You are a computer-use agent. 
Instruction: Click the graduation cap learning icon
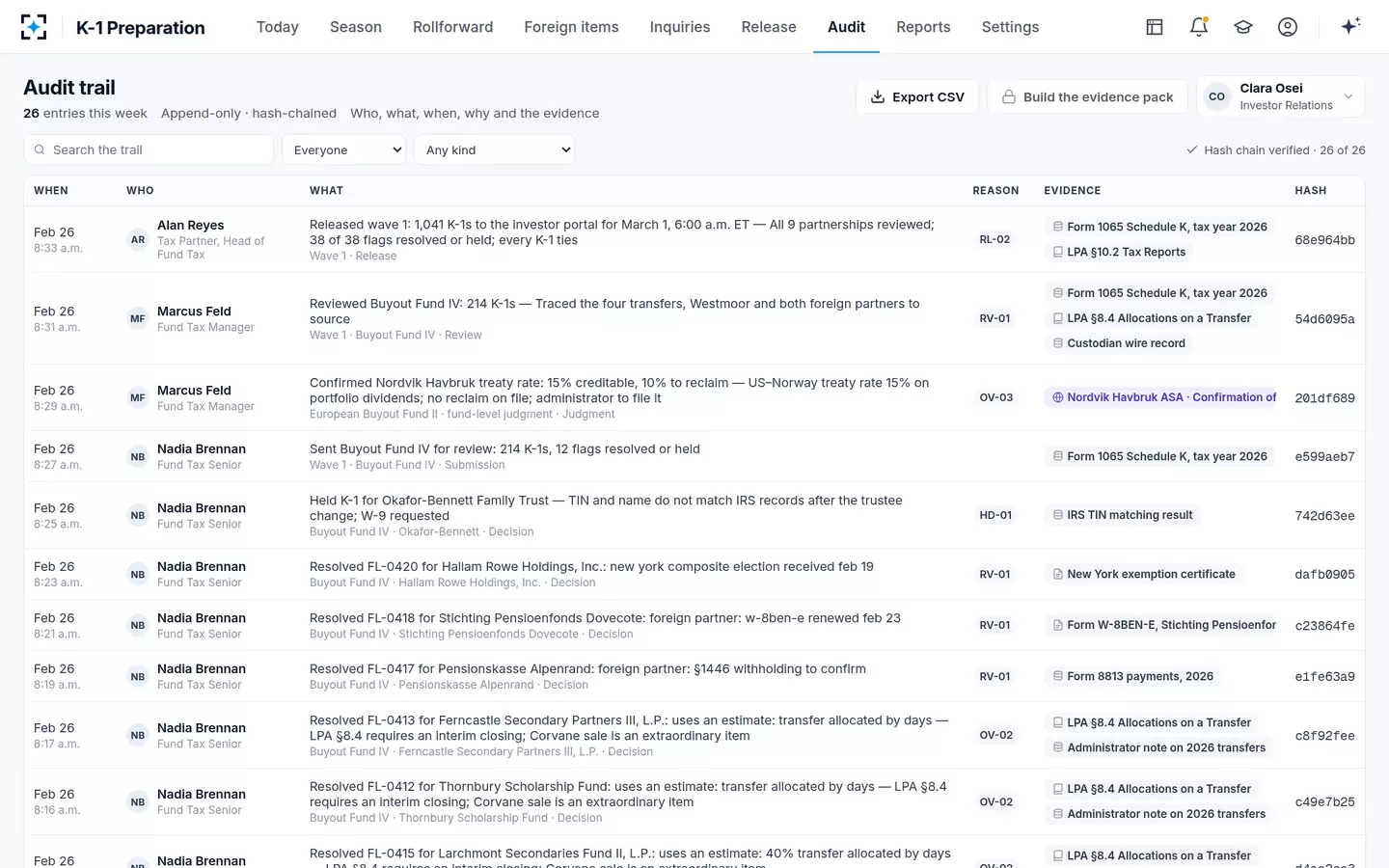point(1243,27)
